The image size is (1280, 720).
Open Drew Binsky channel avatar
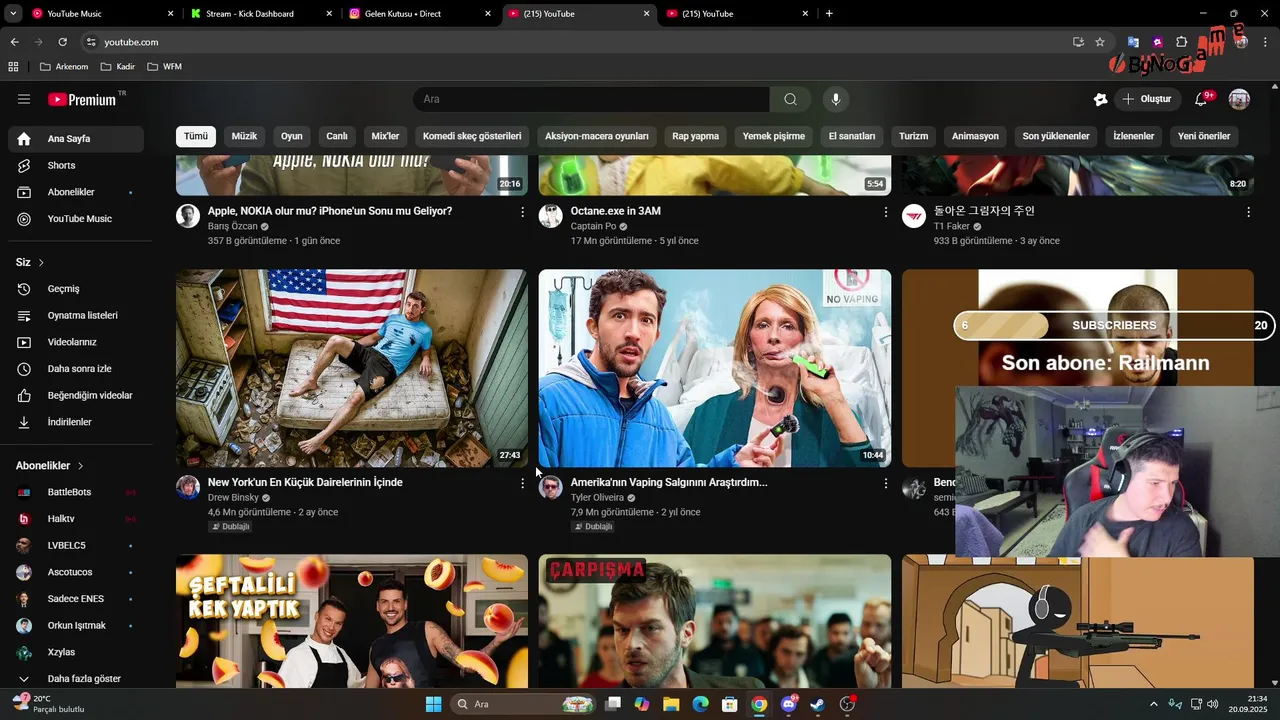pyautogui.click(x=188, y=487)
